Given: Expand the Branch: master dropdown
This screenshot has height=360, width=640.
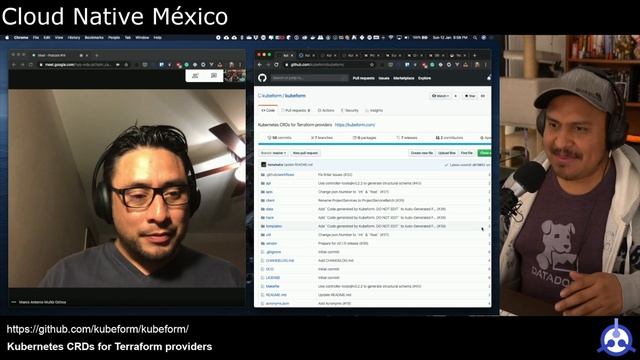Looking at the screenshot, I should pos(273,153).
